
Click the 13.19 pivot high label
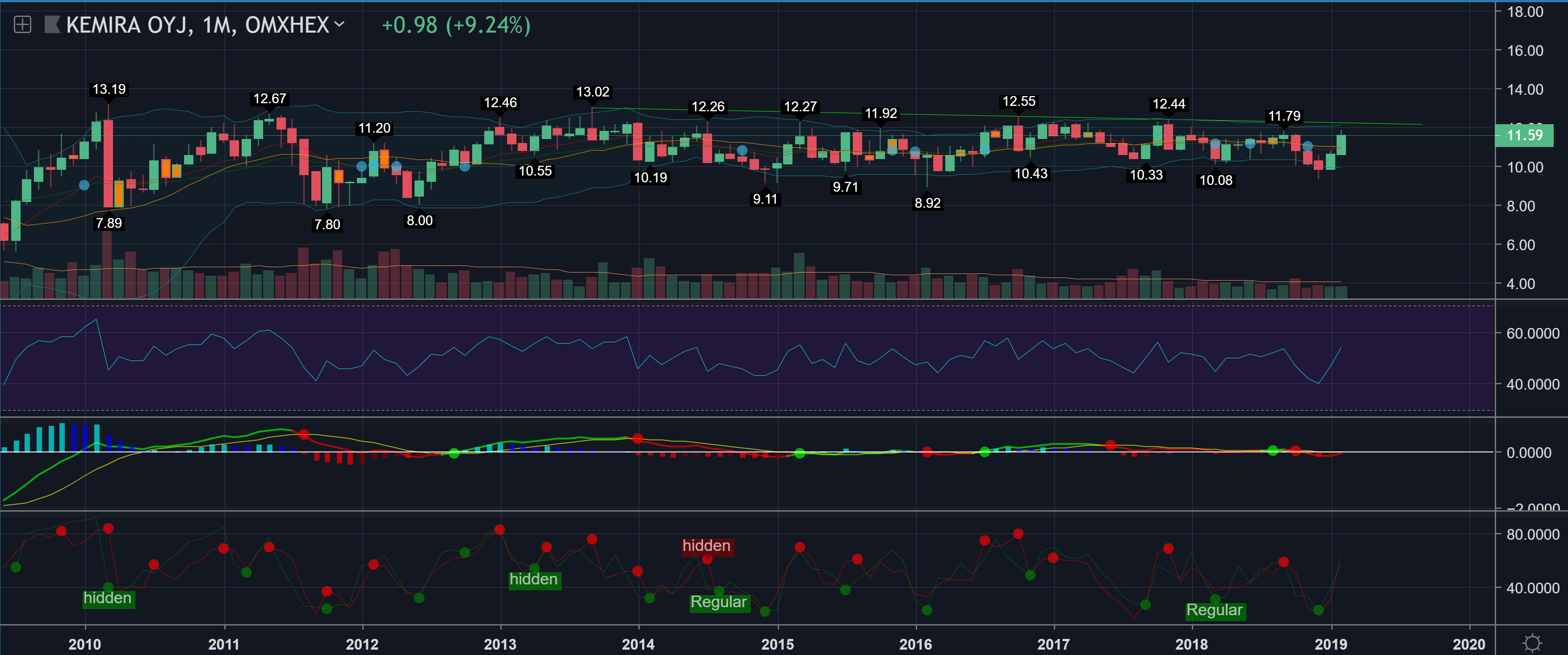(x=109, y=89)
